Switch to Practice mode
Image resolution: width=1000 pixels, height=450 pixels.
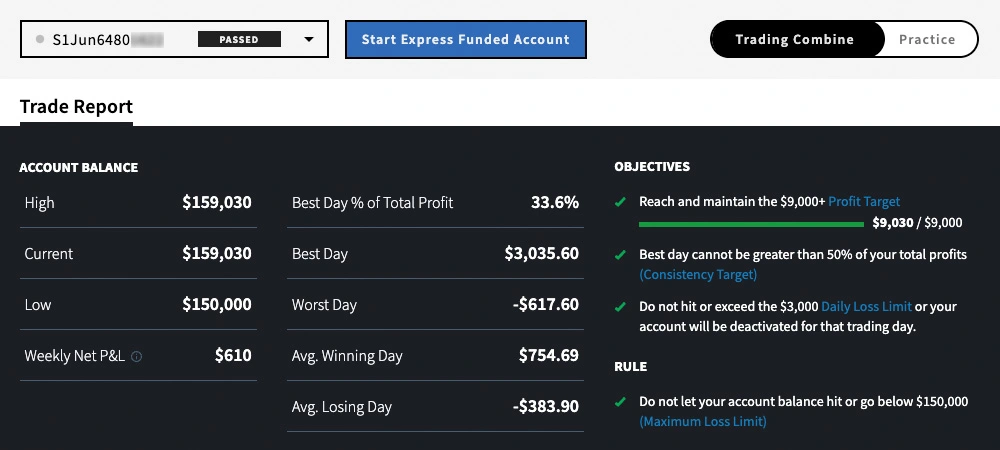point(927,40)
